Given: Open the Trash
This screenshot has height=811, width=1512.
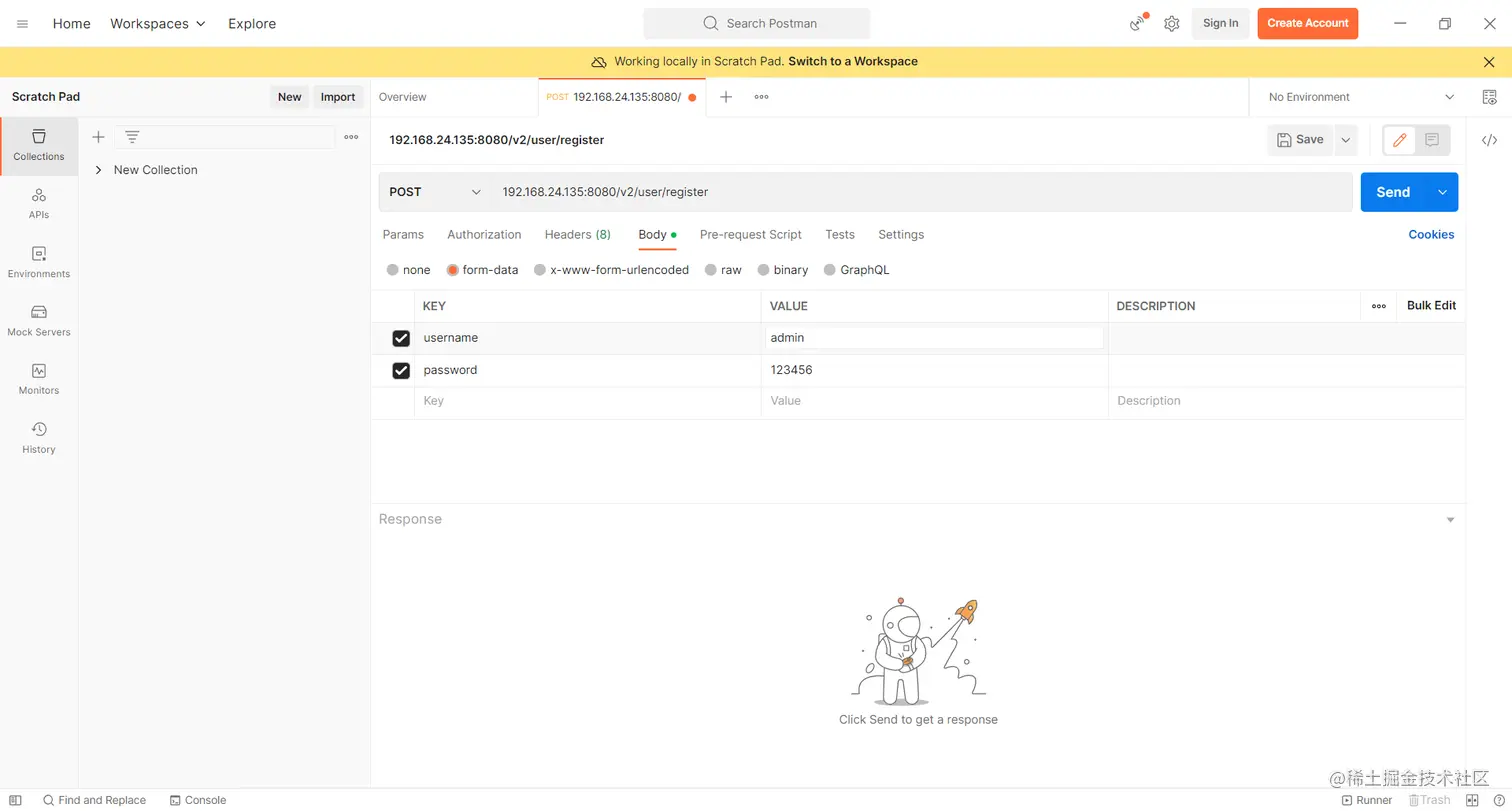Looking at the screenshot, I should click(x=1430, y=800).
